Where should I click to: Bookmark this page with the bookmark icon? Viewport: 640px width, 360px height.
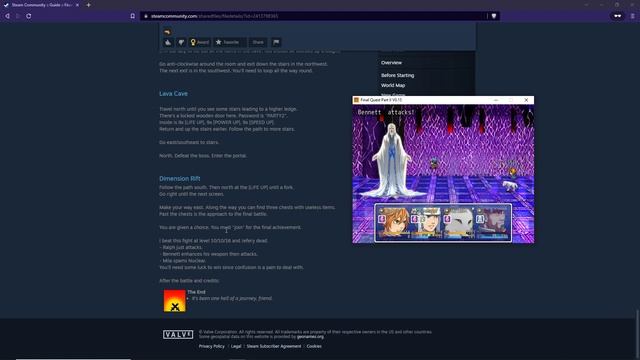coord(133,16)
